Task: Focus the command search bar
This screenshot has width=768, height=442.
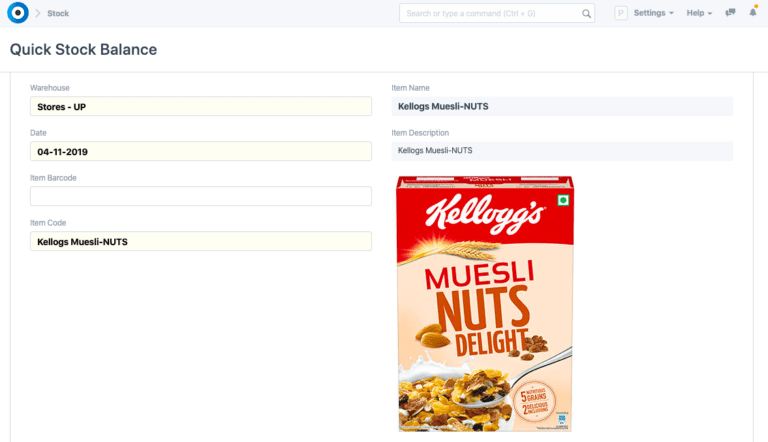Action: (x=489, y=13)
